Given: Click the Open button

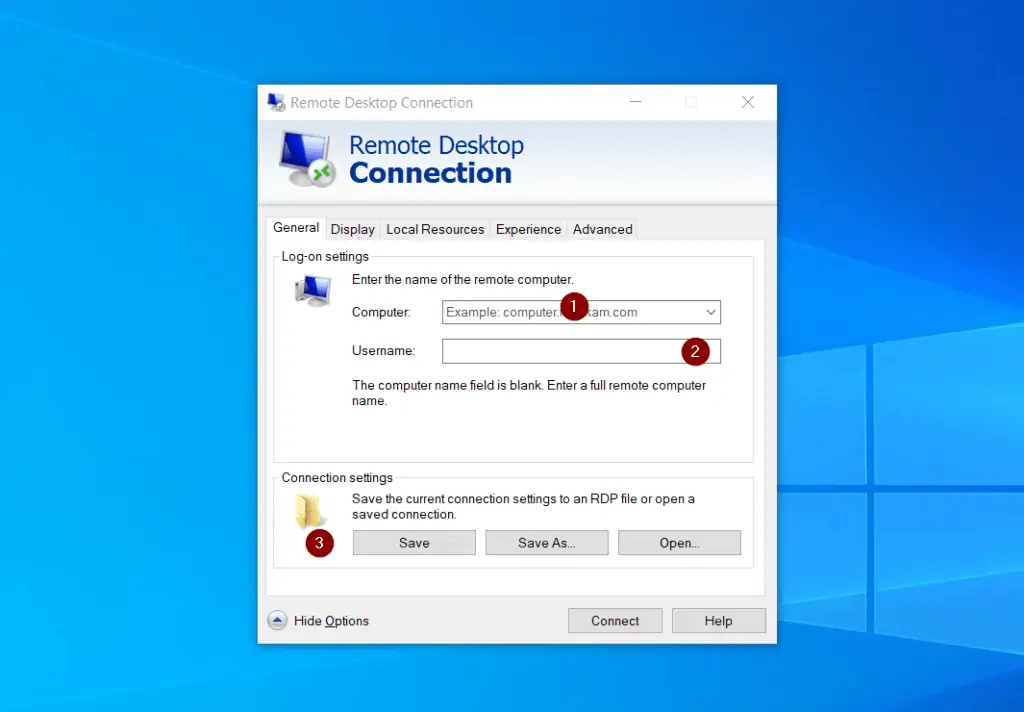Looking at the screenshot, I should tap(679, 542).
